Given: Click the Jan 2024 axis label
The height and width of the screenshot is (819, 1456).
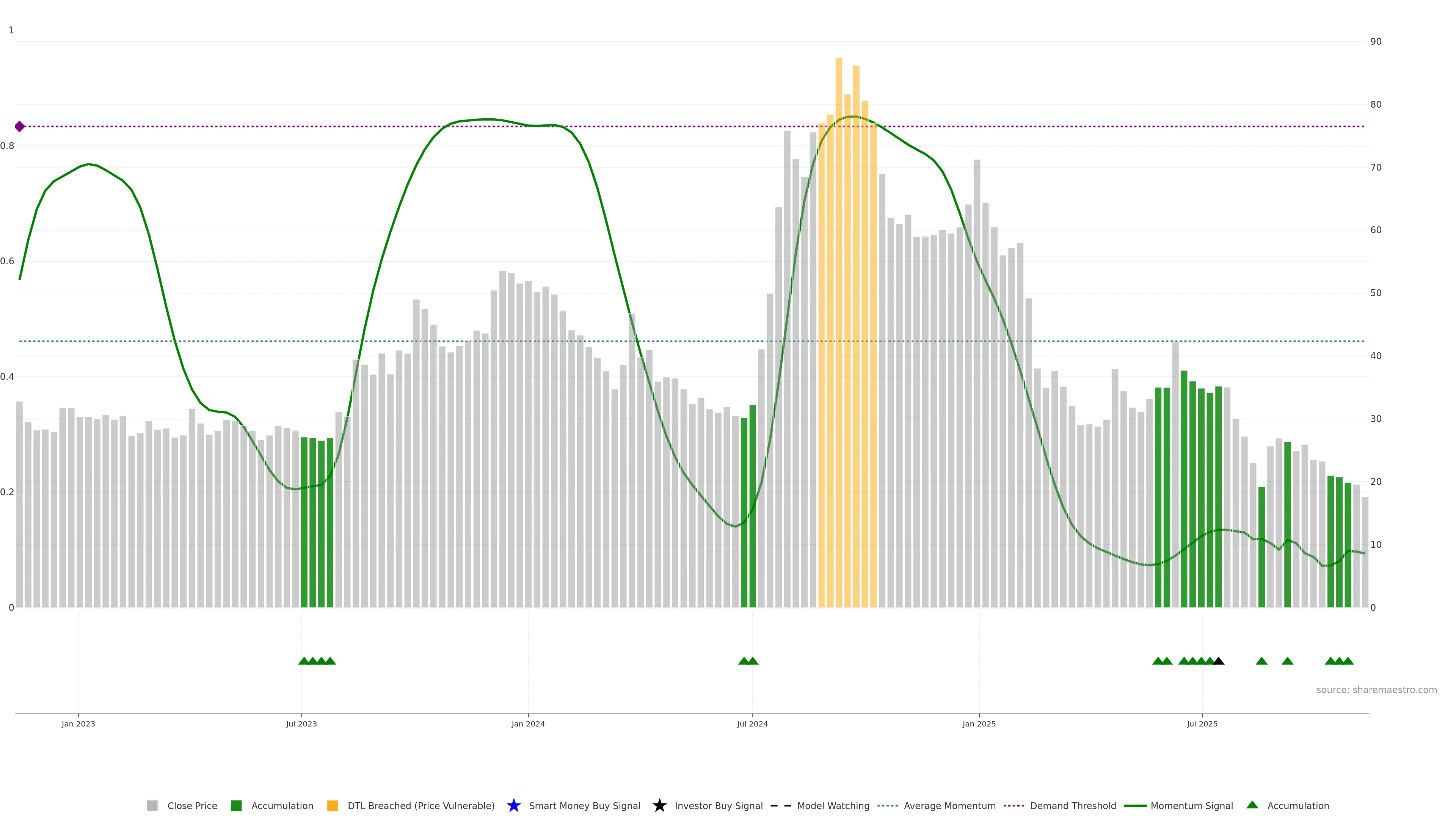Looking at the screenshot, I should [528, 724].
